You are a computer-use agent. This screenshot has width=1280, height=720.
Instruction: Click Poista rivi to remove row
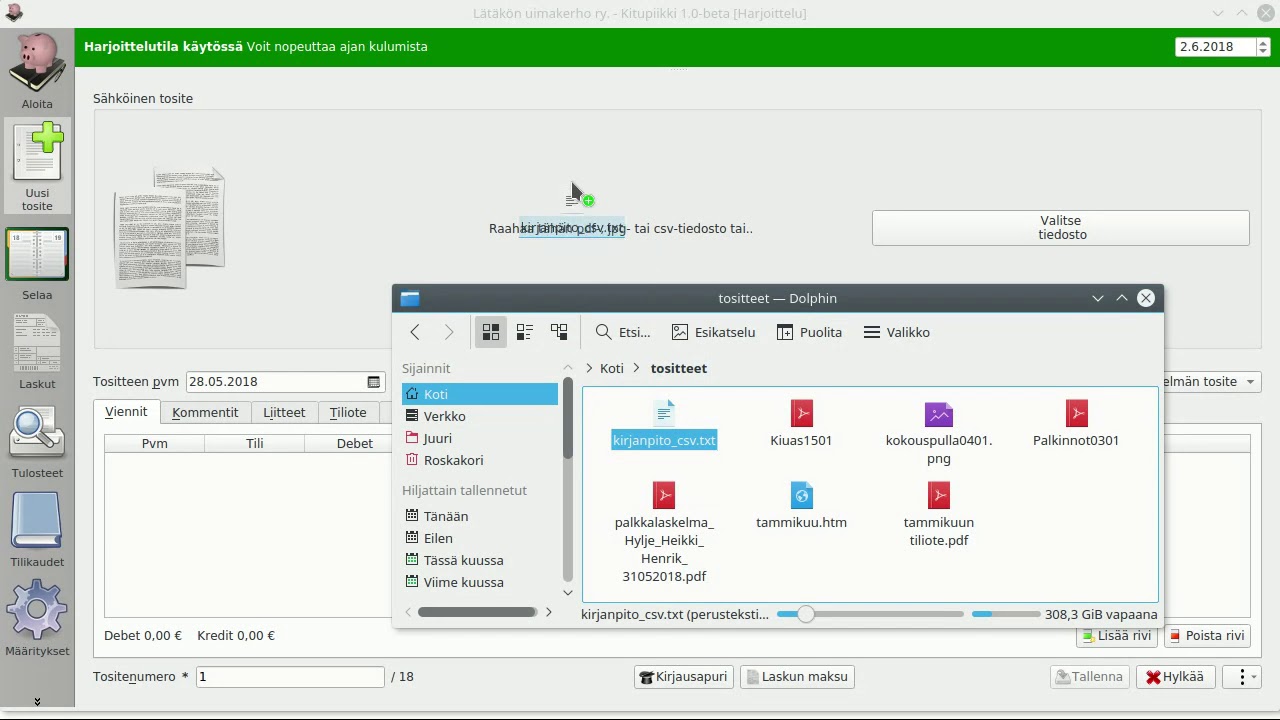point(1206,636)
